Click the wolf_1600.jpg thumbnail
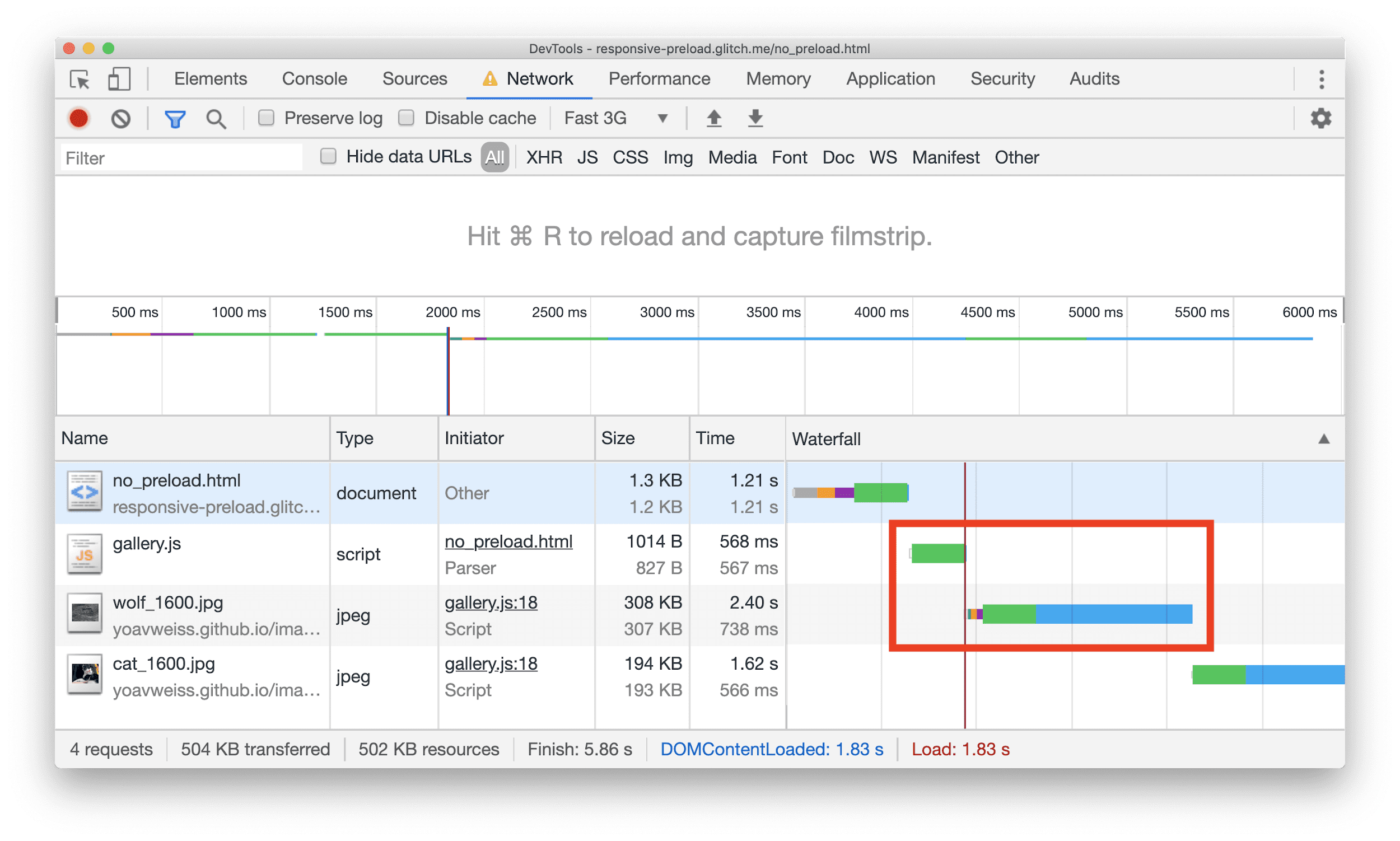The image size is (1400, 841). click(84, 614)
